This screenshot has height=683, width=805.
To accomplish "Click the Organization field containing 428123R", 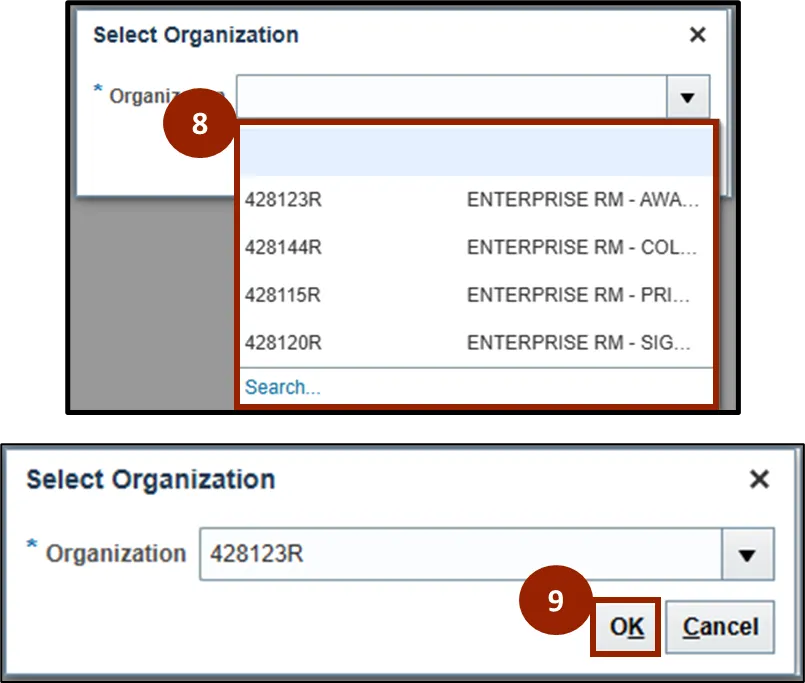I will (x=460, y=553).
